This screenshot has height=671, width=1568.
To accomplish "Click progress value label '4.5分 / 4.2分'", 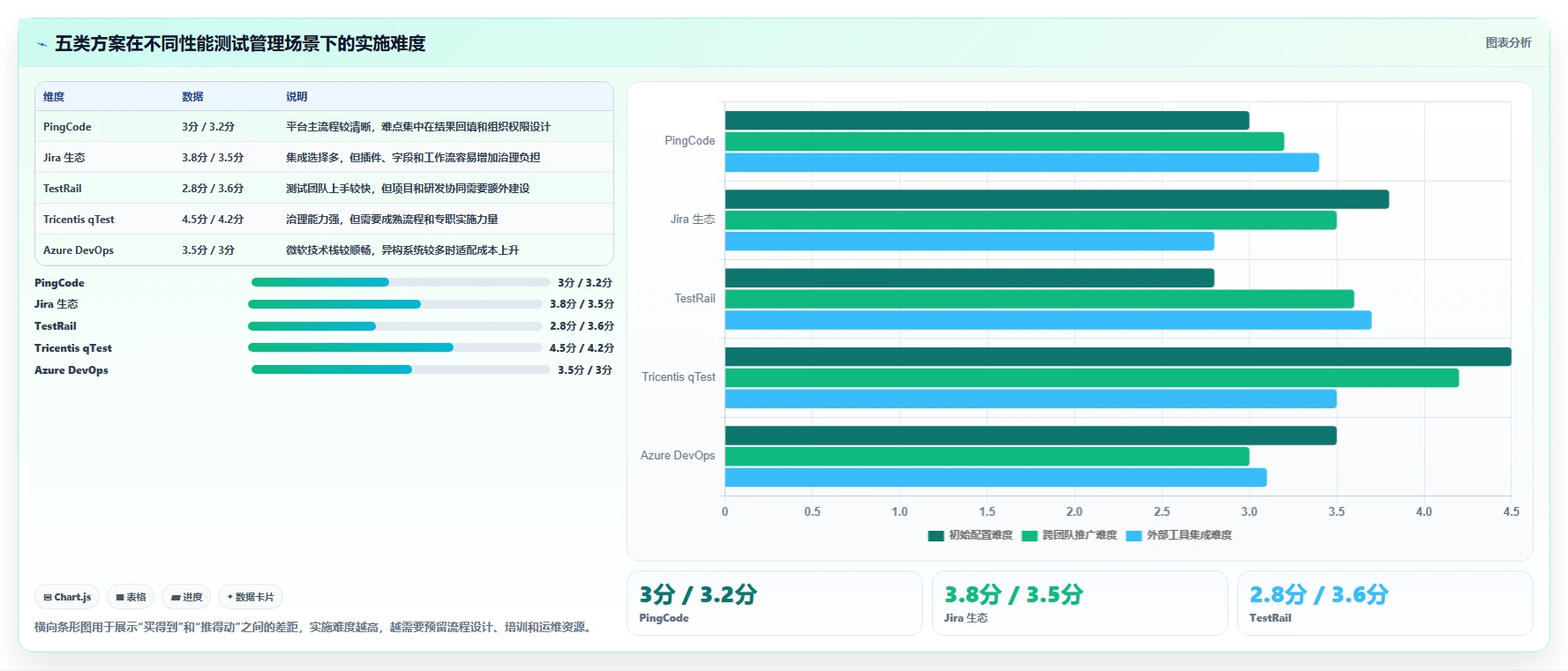I will [581, 348].
